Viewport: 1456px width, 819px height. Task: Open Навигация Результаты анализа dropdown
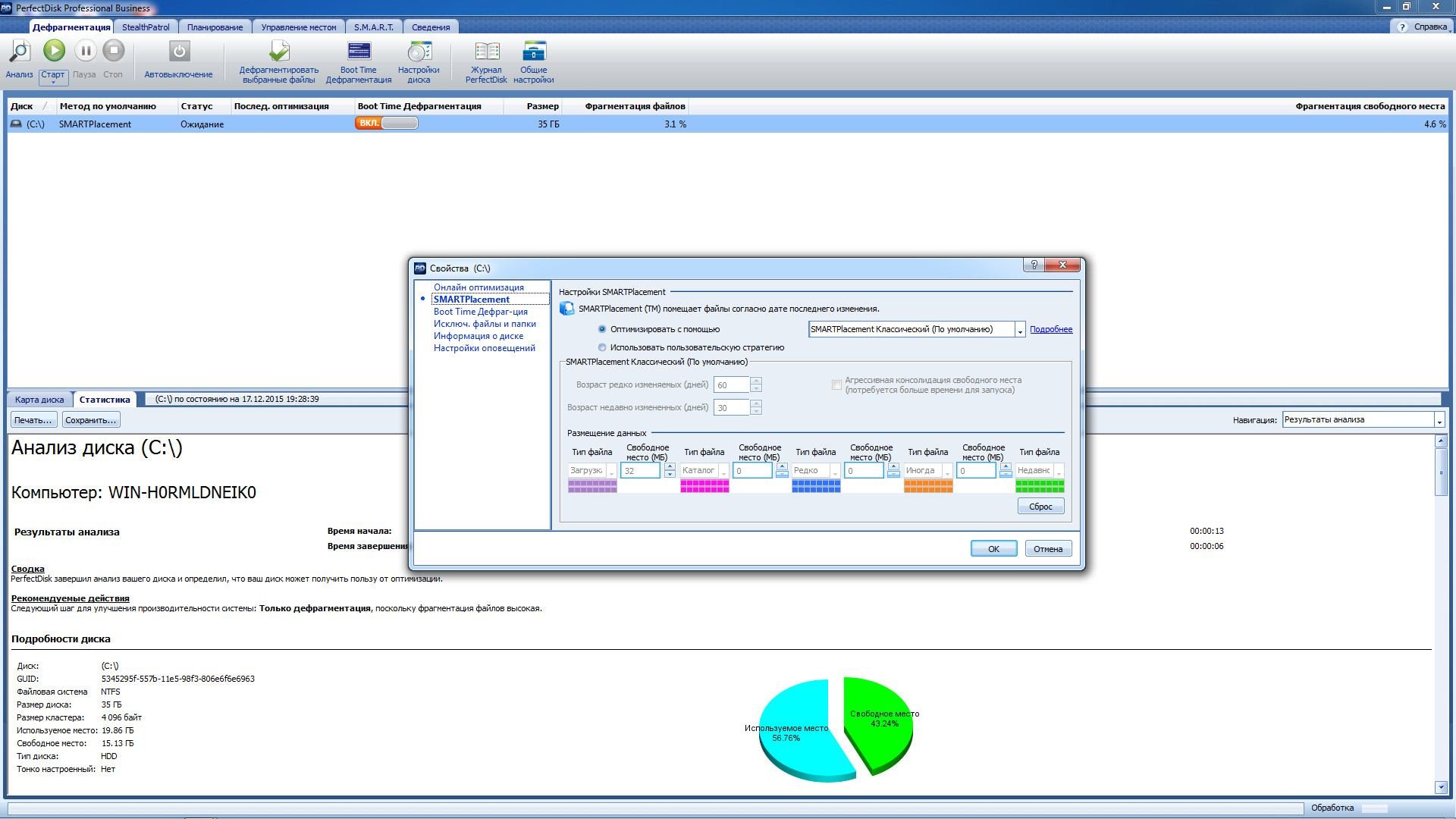tap(1439, 420)
